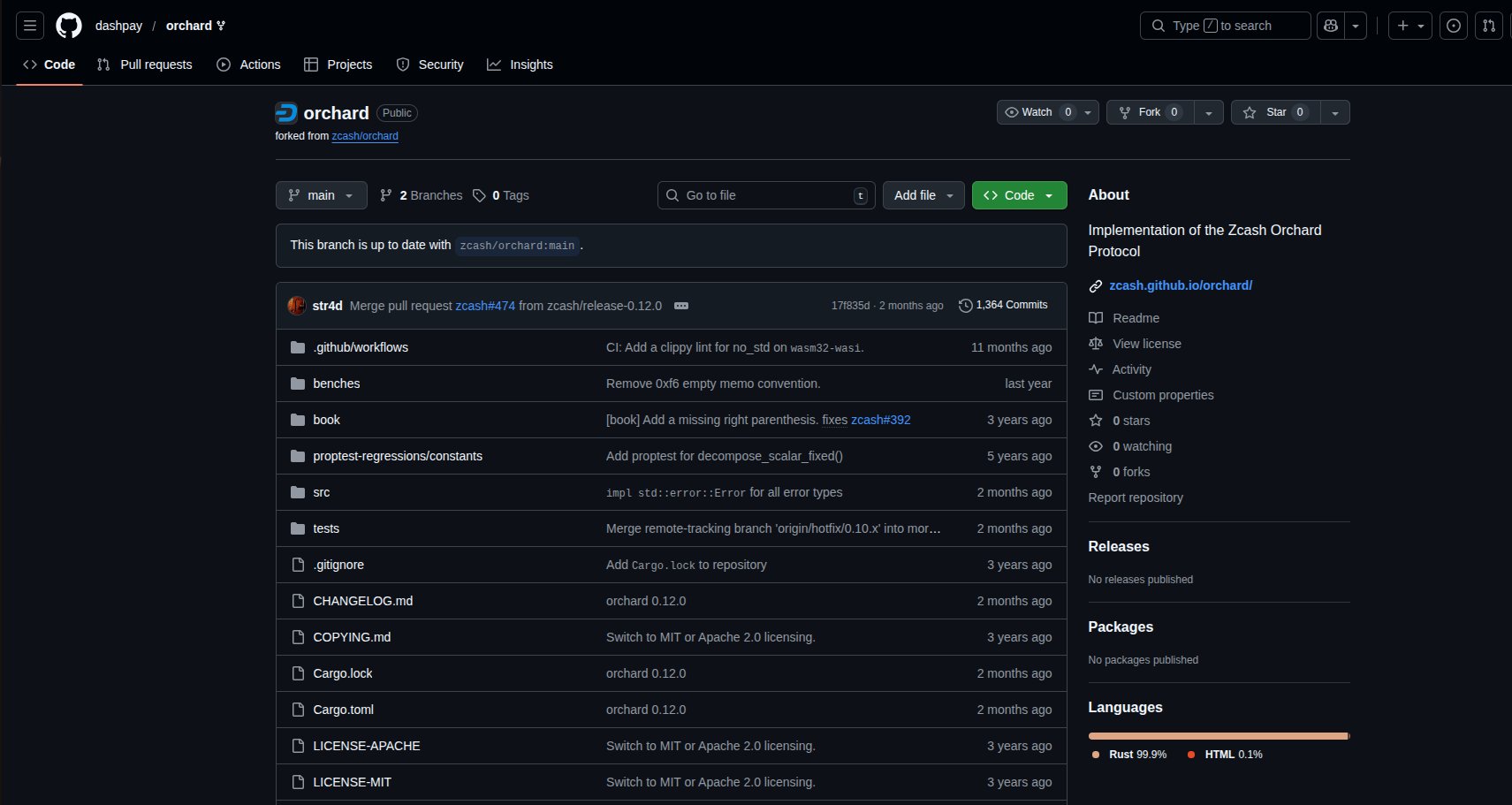The width and height of the screenshot is (1512, 805).
Task: Click the GitHub logo home icon
Action: [x=69, y=26]
